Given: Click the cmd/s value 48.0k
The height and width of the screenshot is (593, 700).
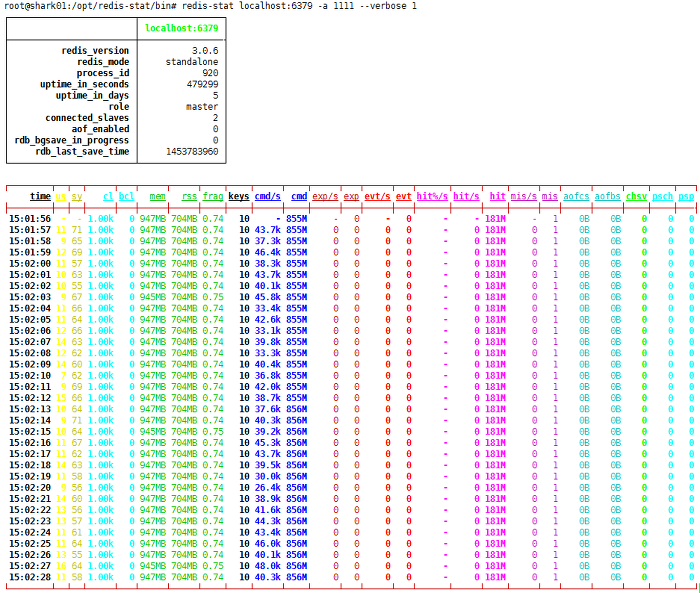Looking at the screenshot, I should (267, 566).
